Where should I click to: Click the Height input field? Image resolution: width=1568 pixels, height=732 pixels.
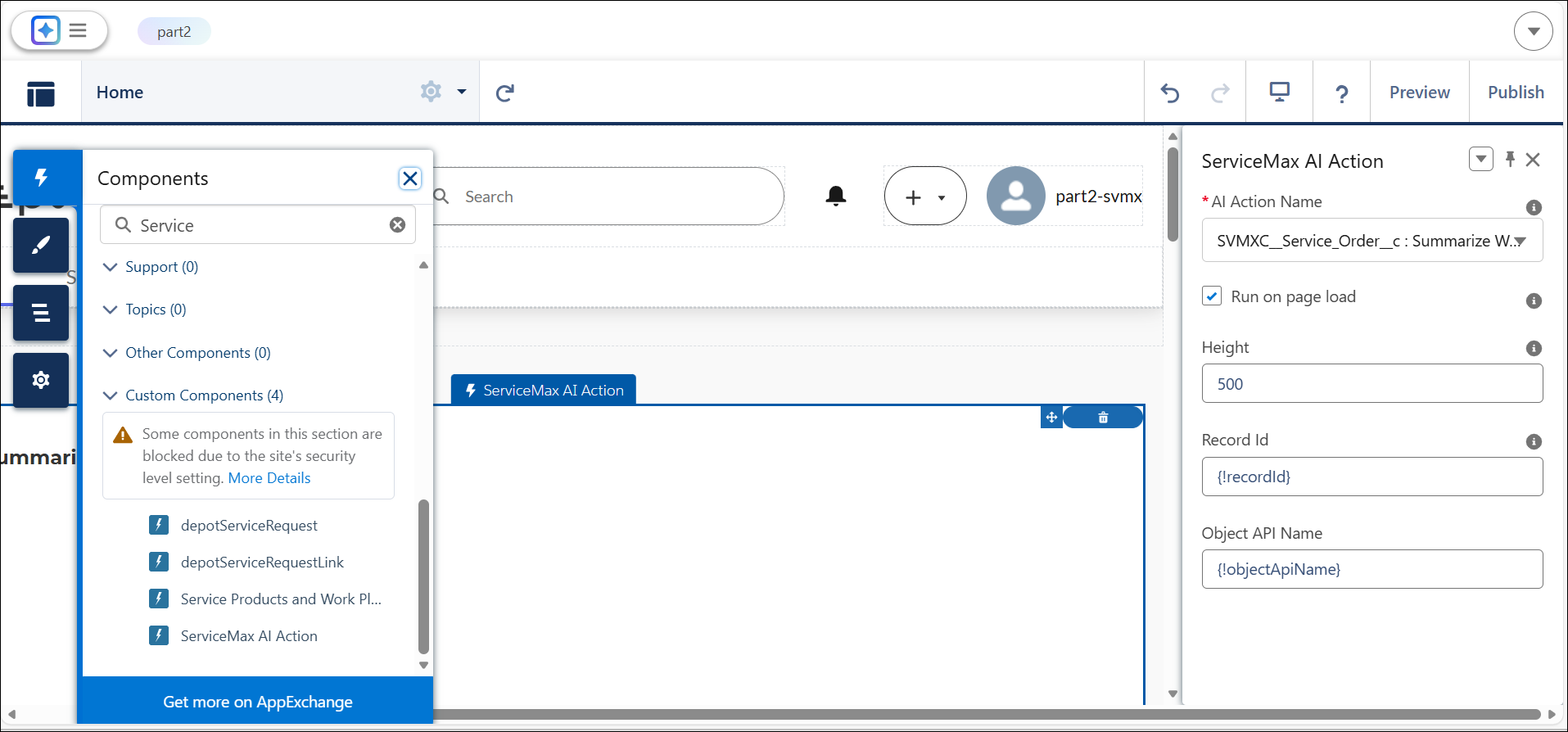tap(1372, 383)
